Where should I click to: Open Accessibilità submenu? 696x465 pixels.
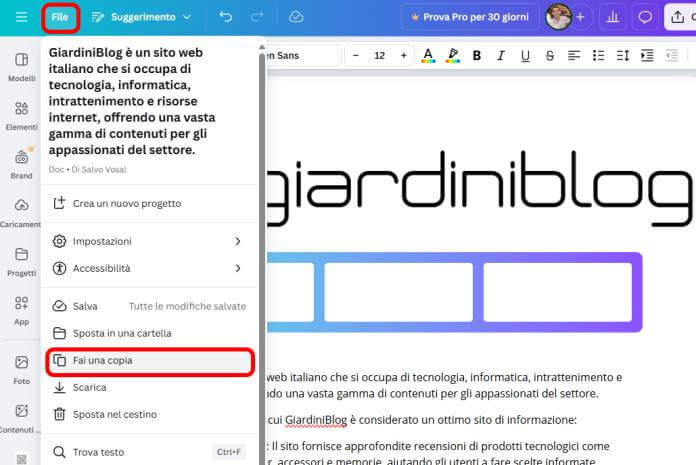click(150, 268)
